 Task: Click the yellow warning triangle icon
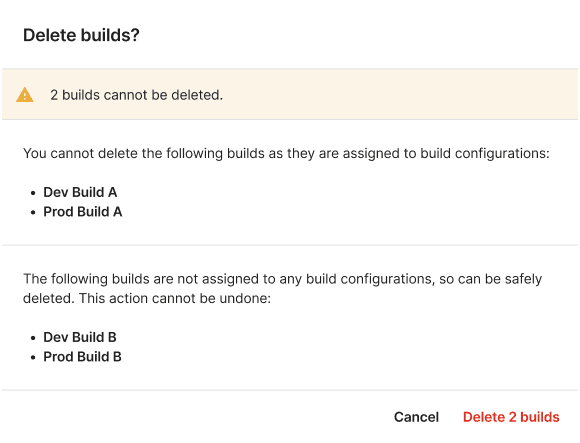(25, 95)
